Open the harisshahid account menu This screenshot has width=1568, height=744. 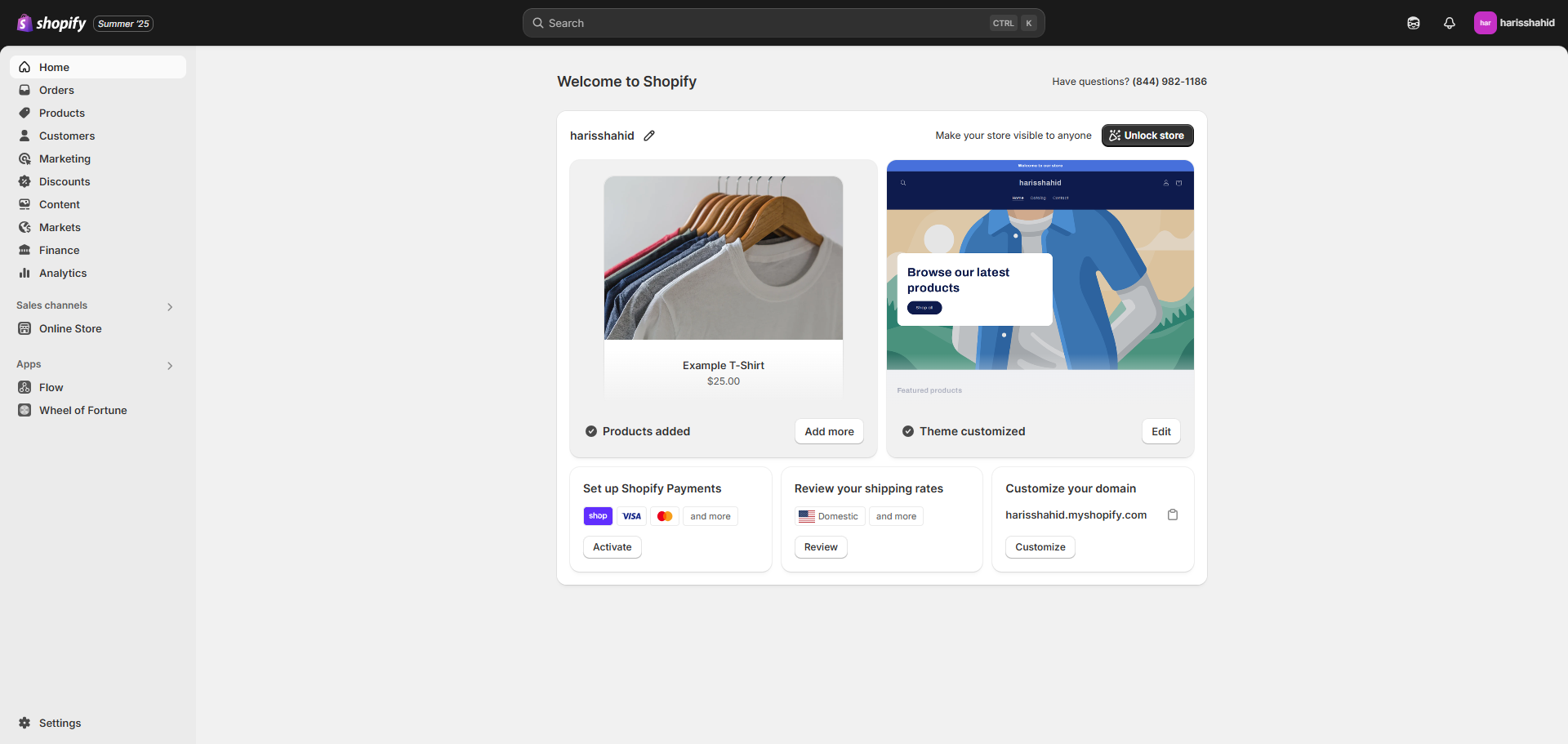pyautogui.click(x=1515, y=23)
